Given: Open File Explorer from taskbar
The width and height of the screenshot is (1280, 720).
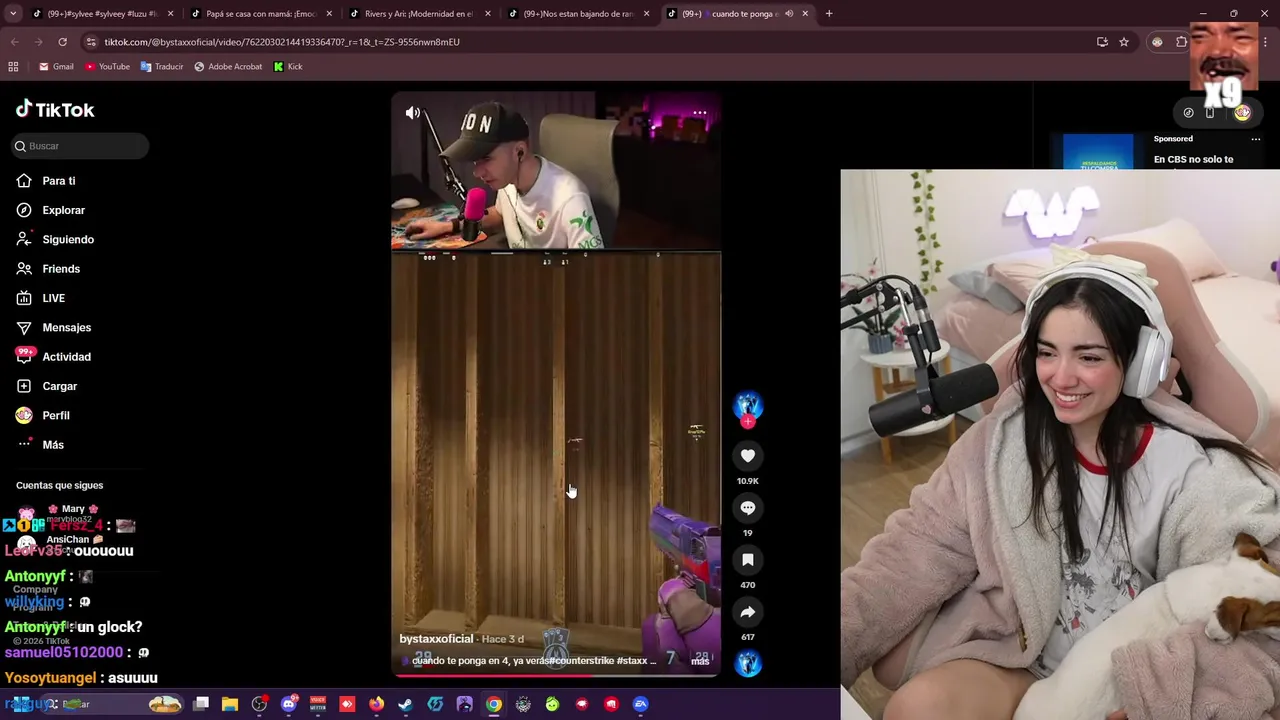Looking at the screenshot, I should click(x=230, y=704).
